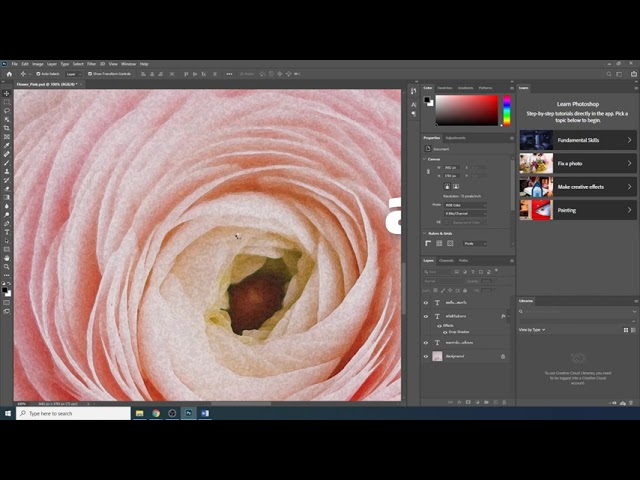Screen dimensions: 640x480
Task: Click the Windows Start button
Action: point(8,413)
